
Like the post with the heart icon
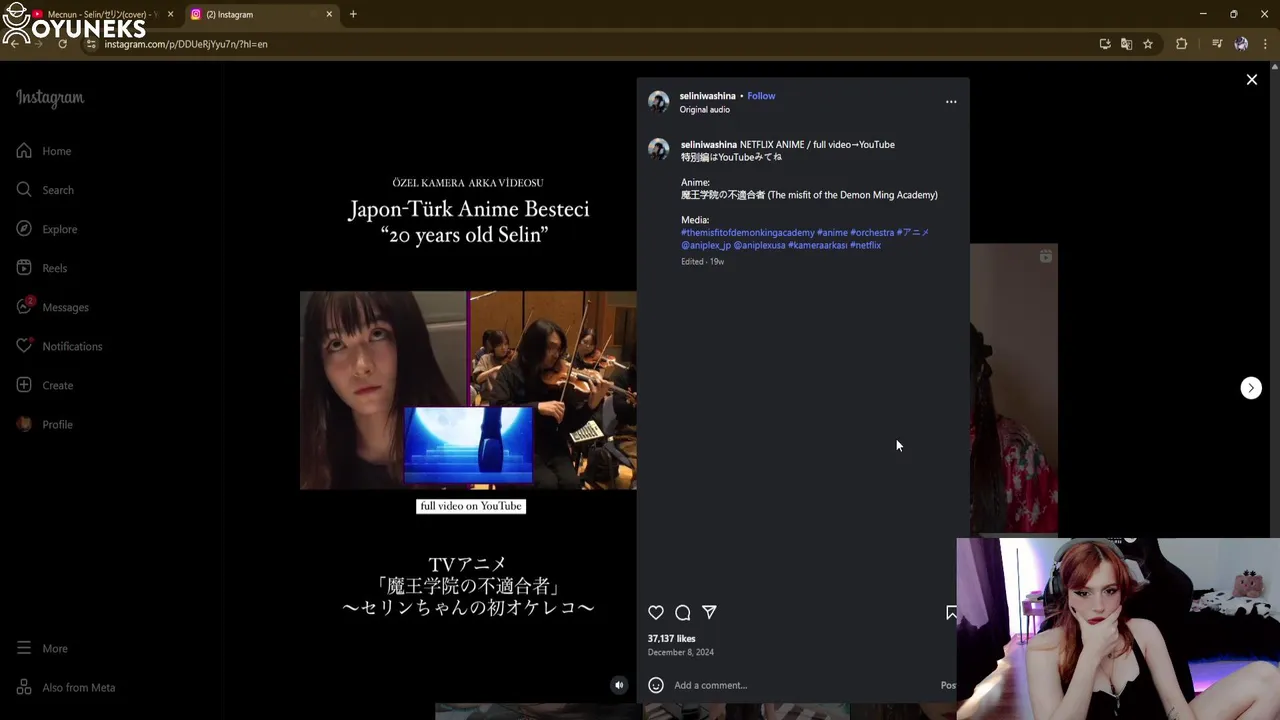click(656, 612)
